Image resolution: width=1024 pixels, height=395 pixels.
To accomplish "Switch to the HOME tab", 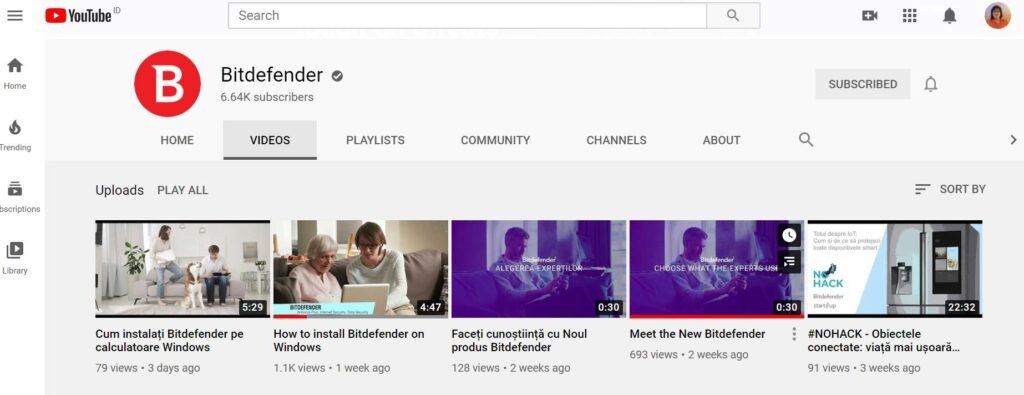I will 177,140.
